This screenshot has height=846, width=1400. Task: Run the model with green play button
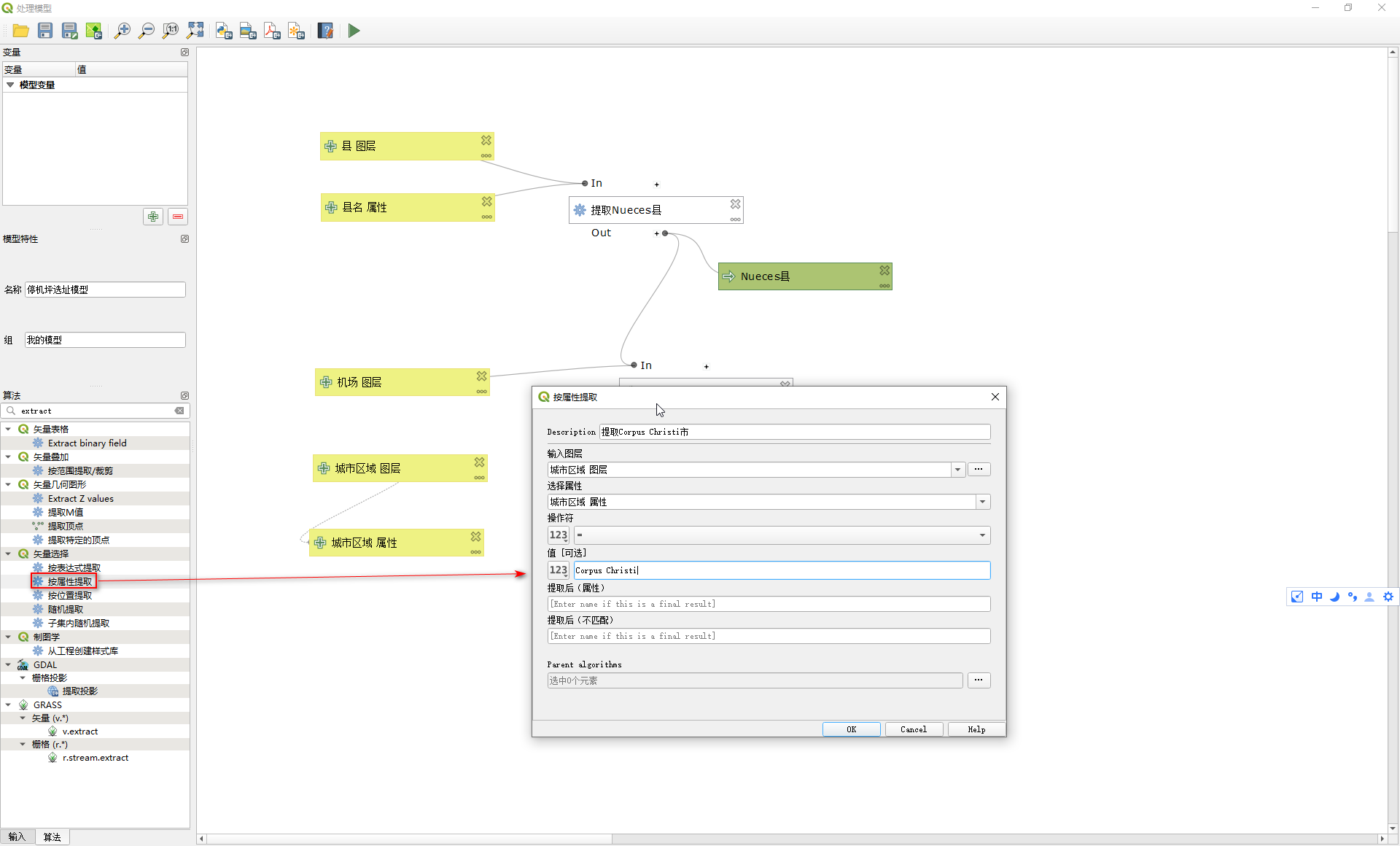354,31
